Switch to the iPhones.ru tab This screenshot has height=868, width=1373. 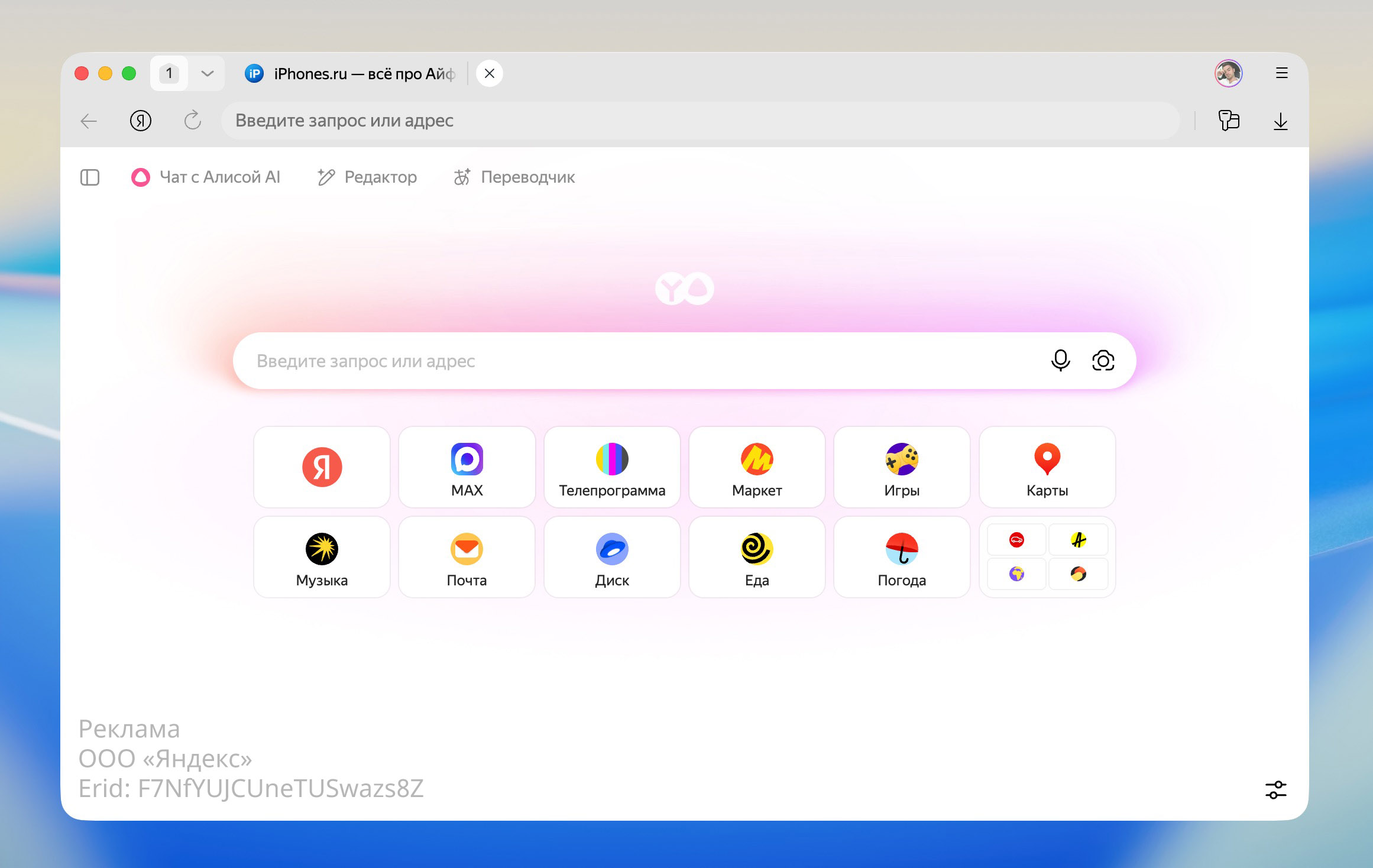click(355, 73)
